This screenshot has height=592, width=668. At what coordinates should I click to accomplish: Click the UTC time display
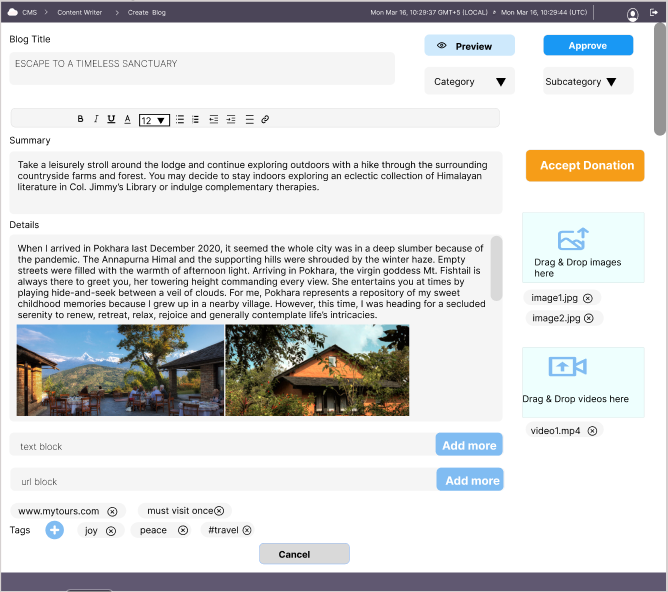[544, 12]
